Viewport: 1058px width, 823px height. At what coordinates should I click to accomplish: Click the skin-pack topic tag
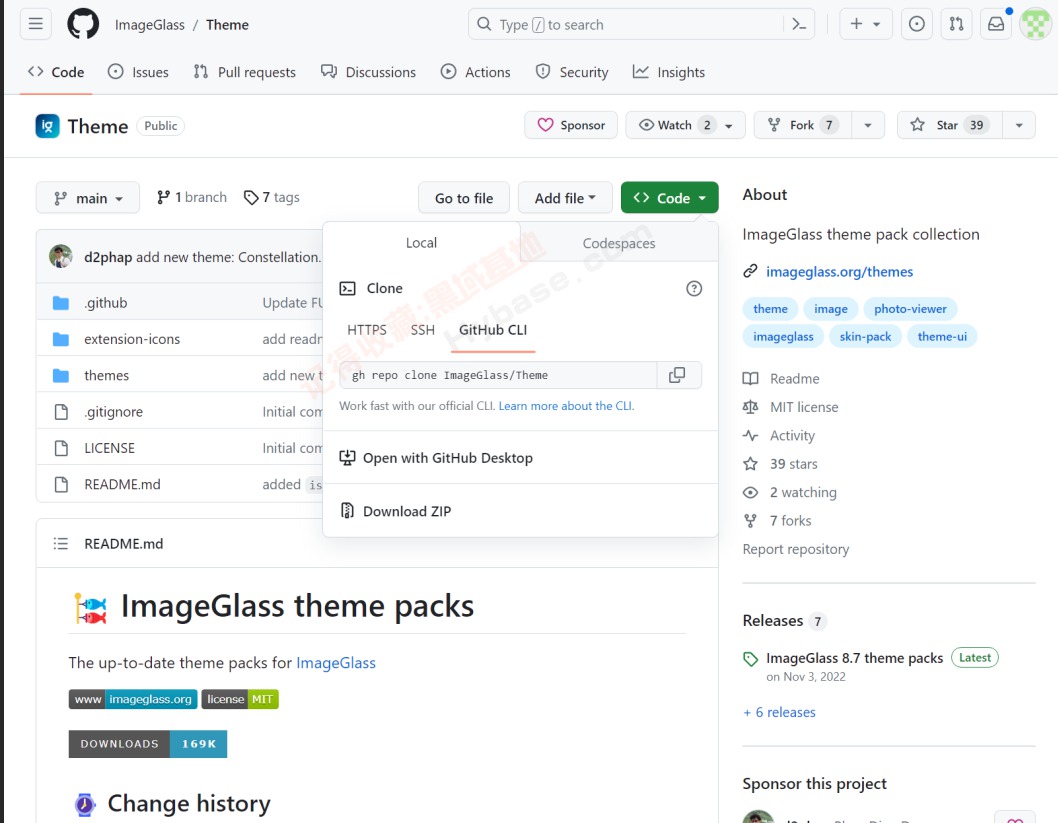[x=865, y=336]
